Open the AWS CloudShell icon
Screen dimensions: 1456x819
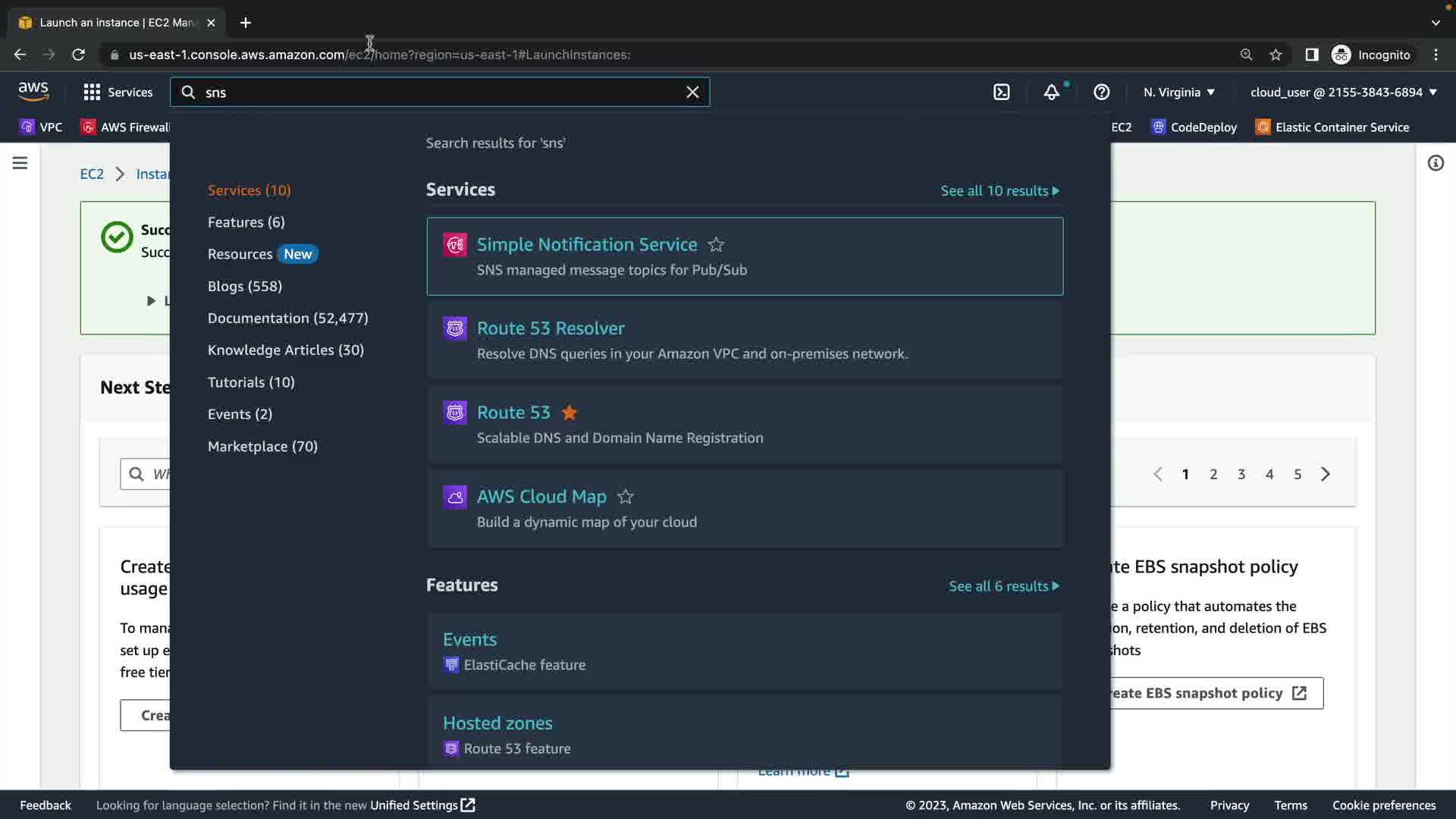click(1002, 92)
